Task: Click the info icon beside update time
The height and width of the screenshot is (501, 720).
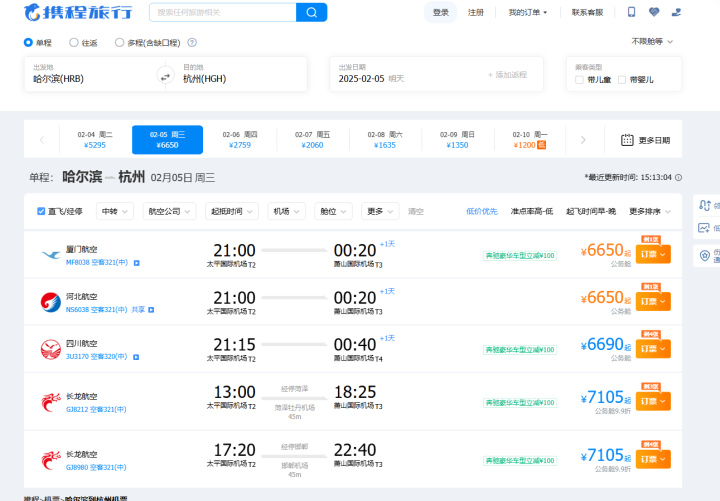Action: 678,177
